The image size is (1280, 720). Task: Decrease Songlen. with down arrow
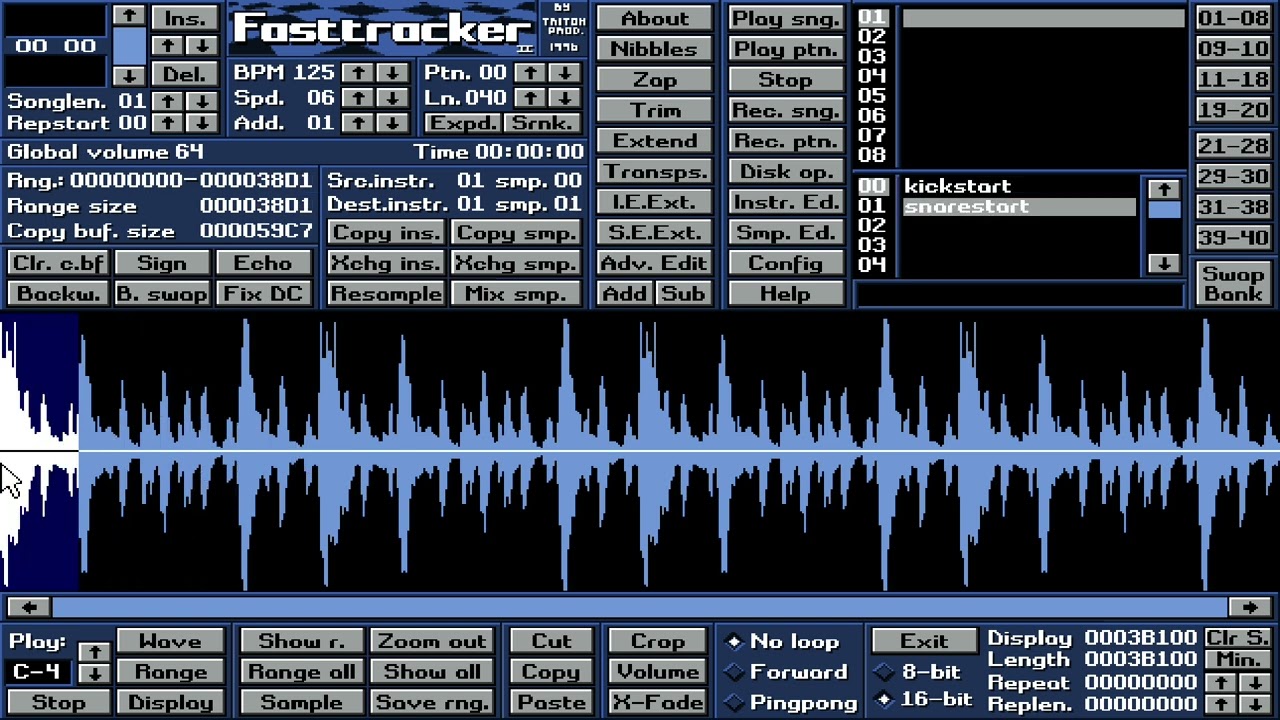(x=202, y=101)
